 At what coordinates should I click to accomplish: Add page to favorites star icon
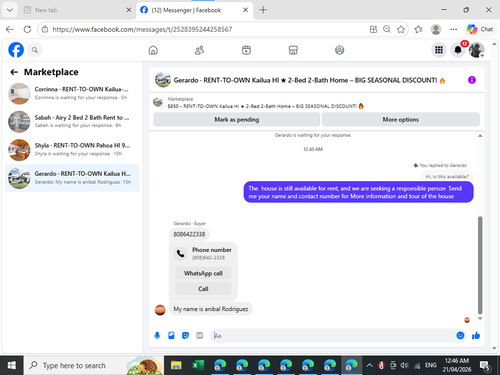401,29
